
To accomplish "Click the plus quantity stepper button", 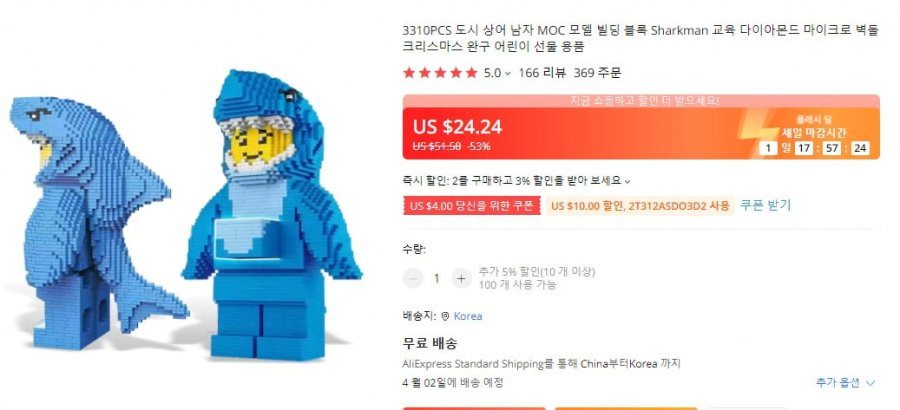I will 461,279.
